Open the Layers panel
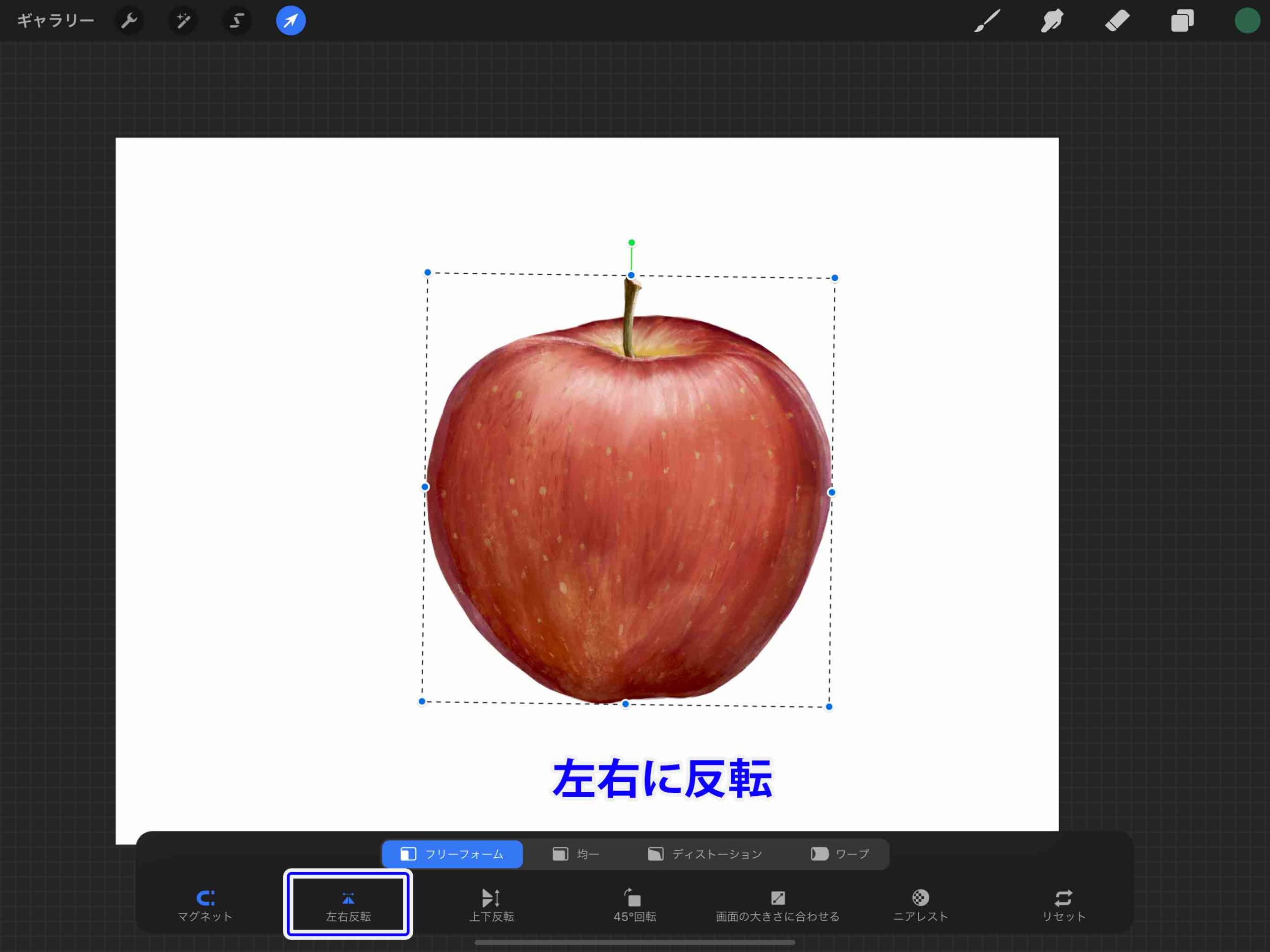This screenshot has width=1270, height=952. (x=1183, y=21)
